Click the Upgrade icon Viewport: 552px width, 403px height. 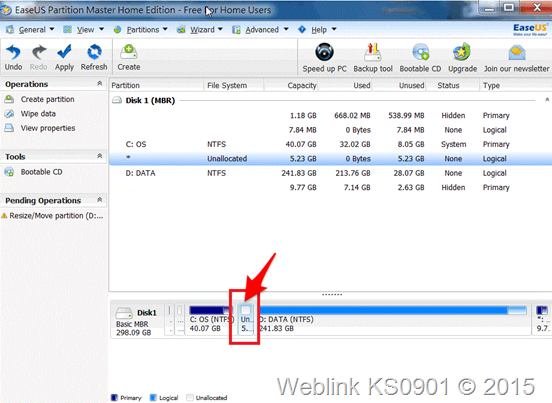click(x=462, y=52)
